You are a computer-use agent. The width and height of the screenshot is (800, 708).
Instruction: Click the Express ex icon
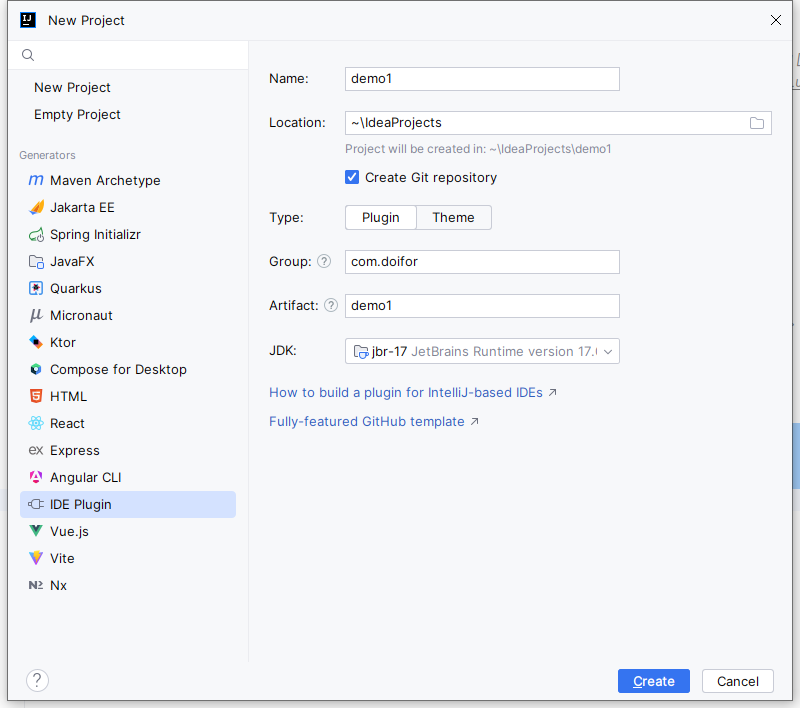(36, 450)
